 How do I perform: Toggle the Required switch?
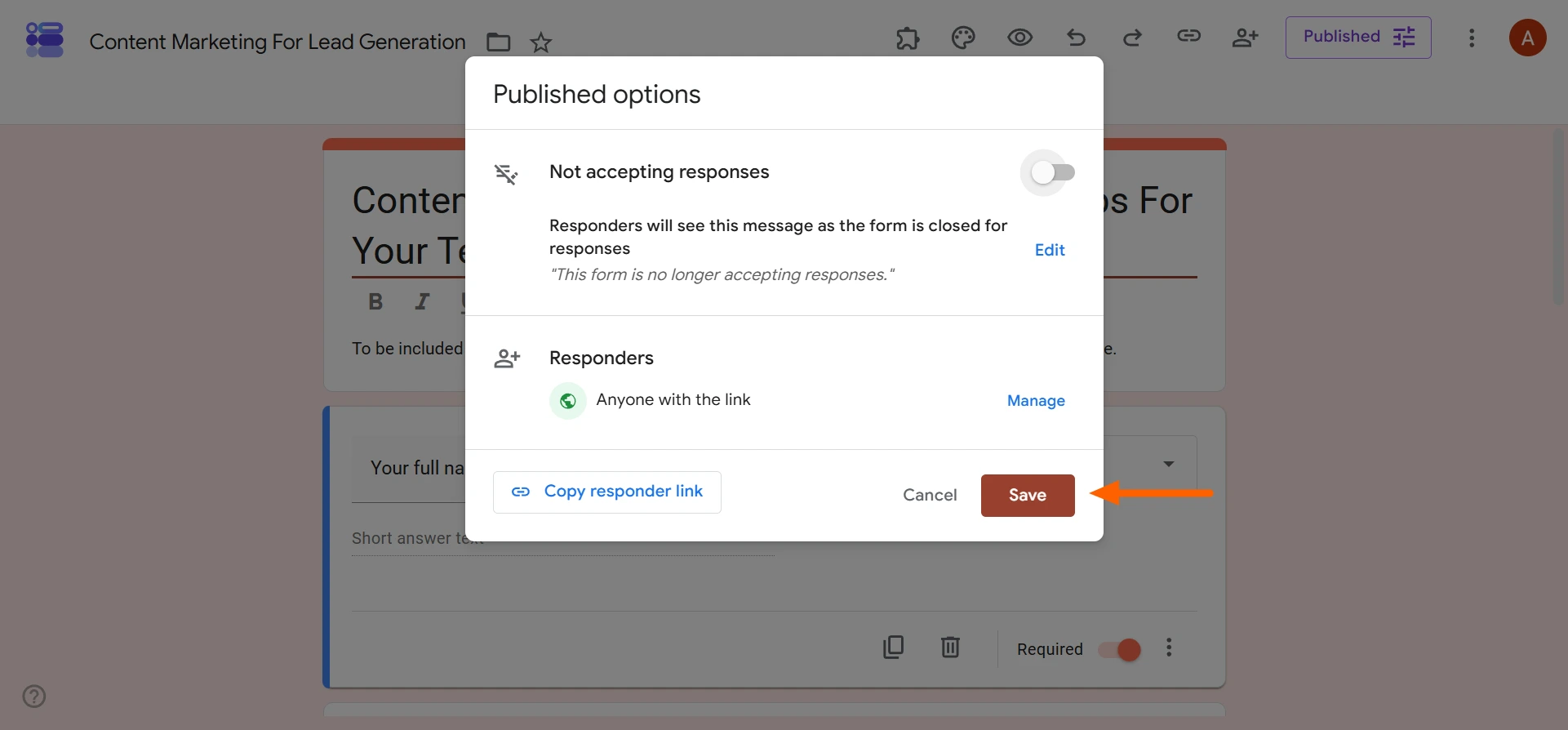1119,649
